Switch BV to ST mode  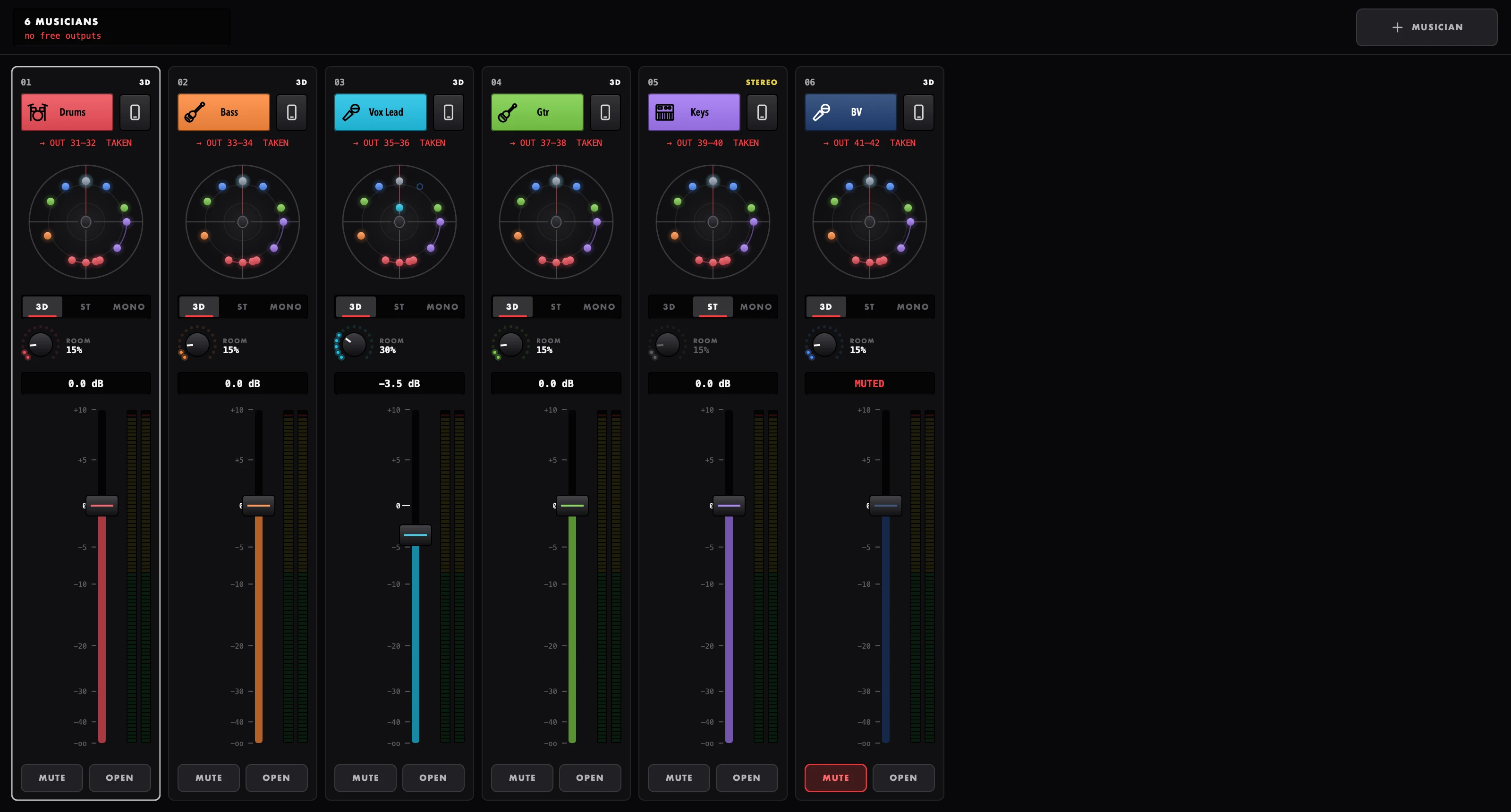click(869, 307)
